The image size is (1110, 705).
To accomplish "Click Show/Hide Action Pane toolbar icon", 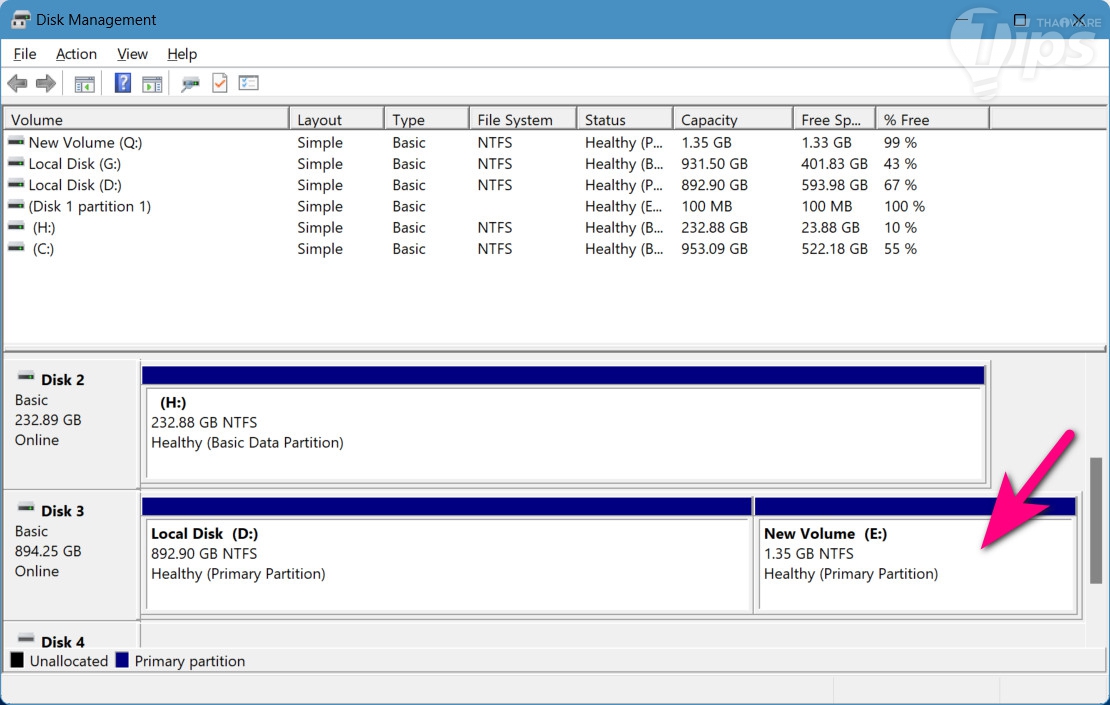I will (x=152, y=84).
